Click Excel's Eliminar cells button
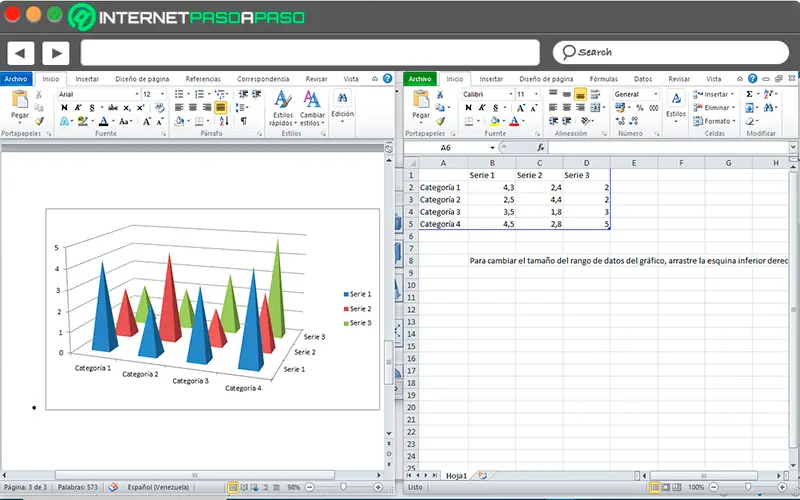 coord(715,107)
